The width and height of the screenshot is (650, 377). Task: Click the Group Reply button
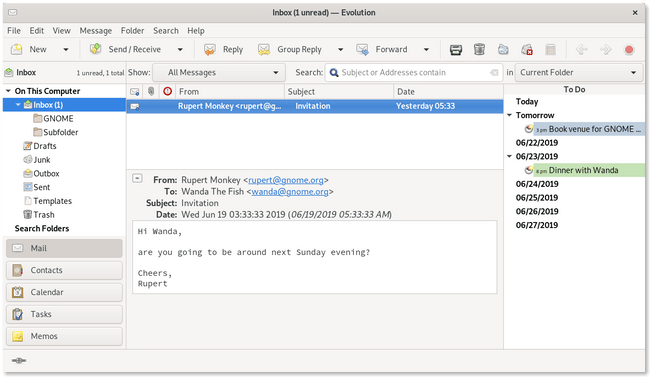tap(289, 49)
